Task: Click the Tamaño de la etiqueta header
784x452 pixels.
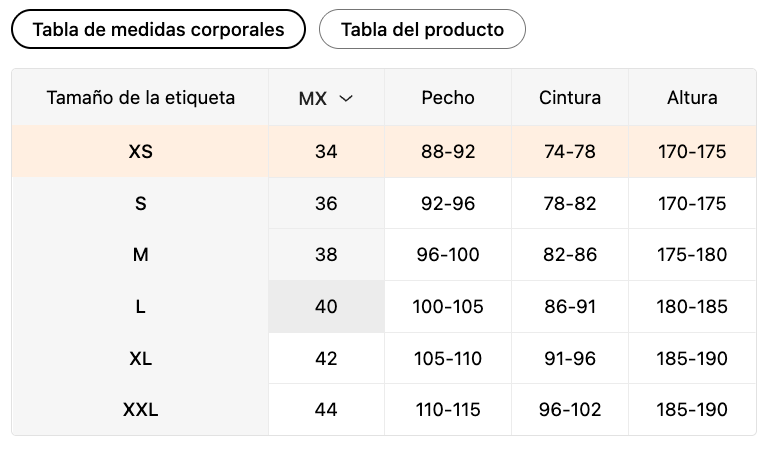Action: tap(140, 98)
